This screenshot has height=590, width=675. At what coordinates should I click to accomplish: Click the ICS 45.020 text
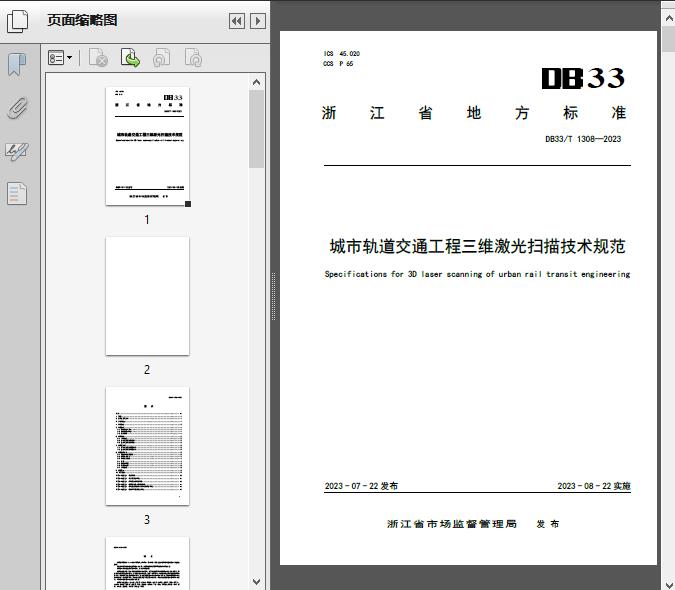point(341,54)
